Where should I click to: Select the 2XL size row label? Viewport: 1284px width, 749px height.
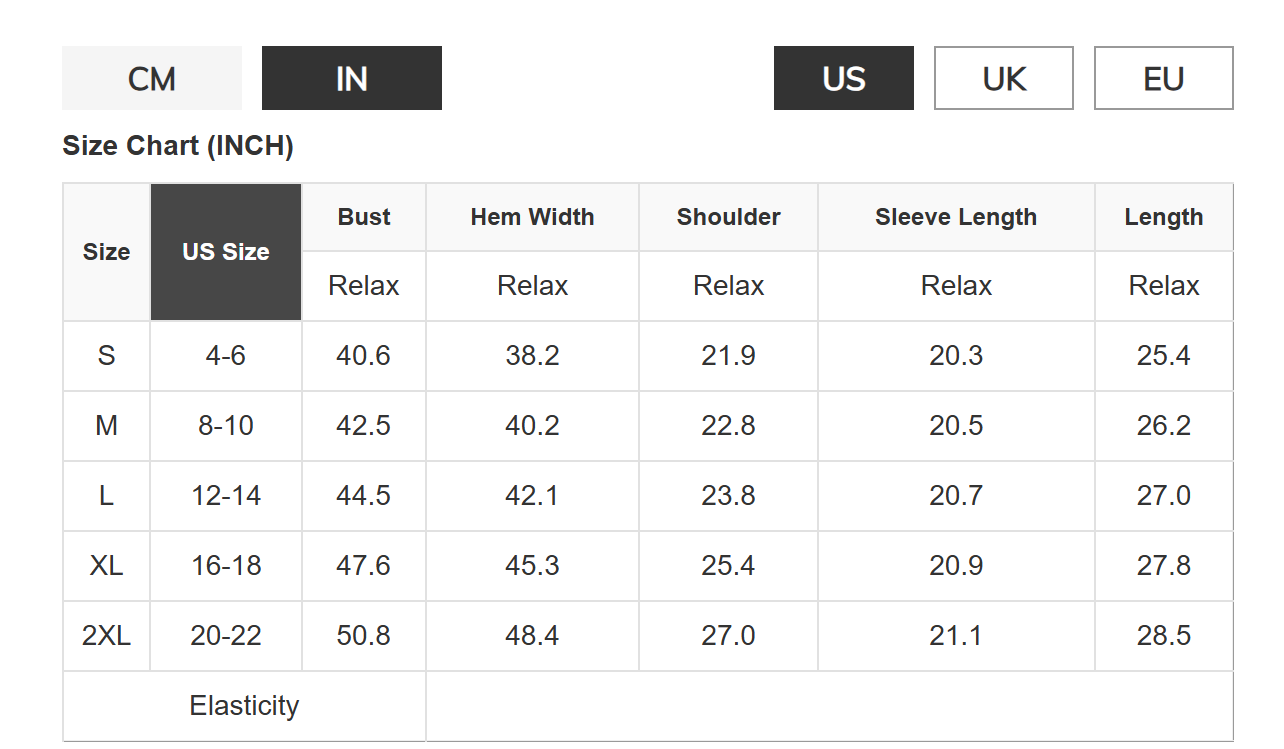point(106,636)
